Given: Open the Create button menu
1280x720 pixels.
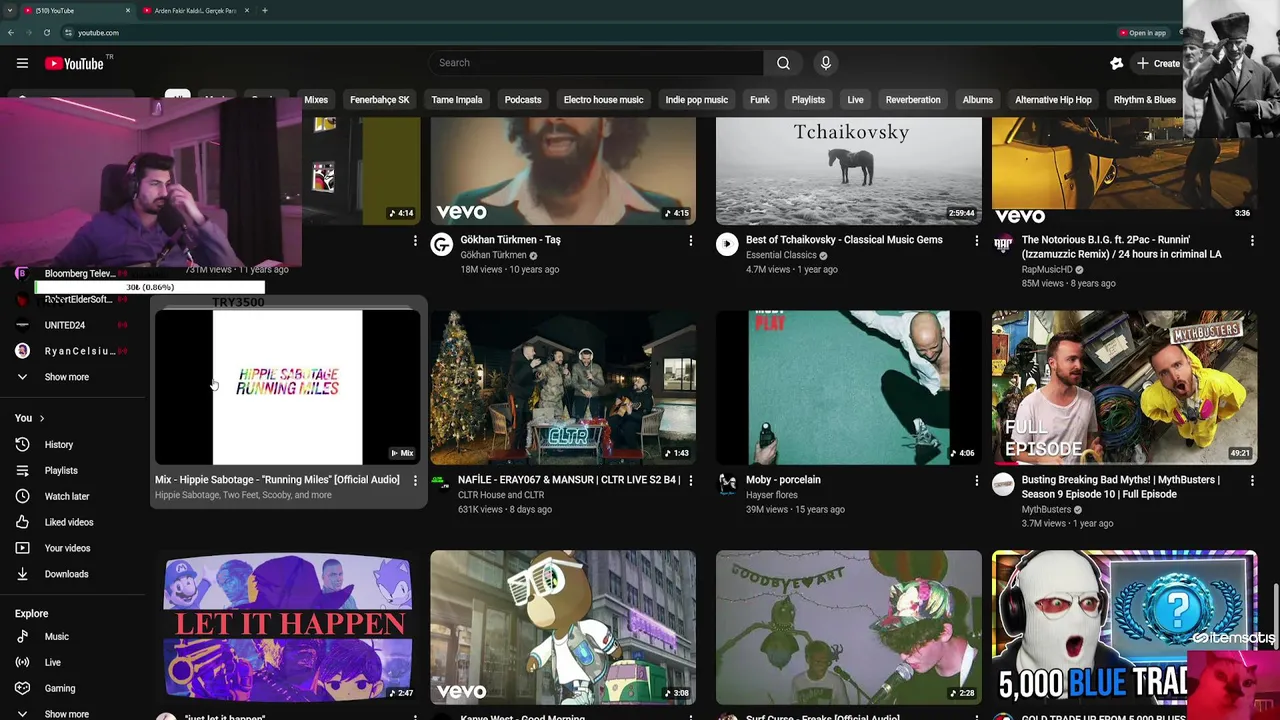Looking at the screenshot, I should [x=1158, y=63].
